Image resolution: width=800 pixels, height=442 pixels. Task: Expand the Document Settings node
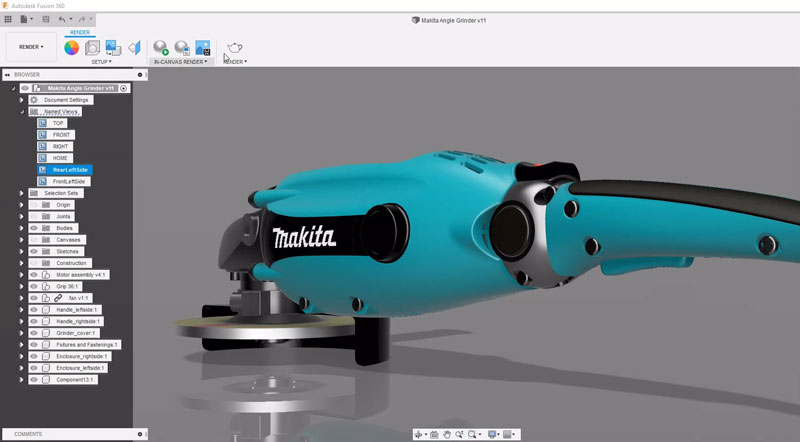21,100
